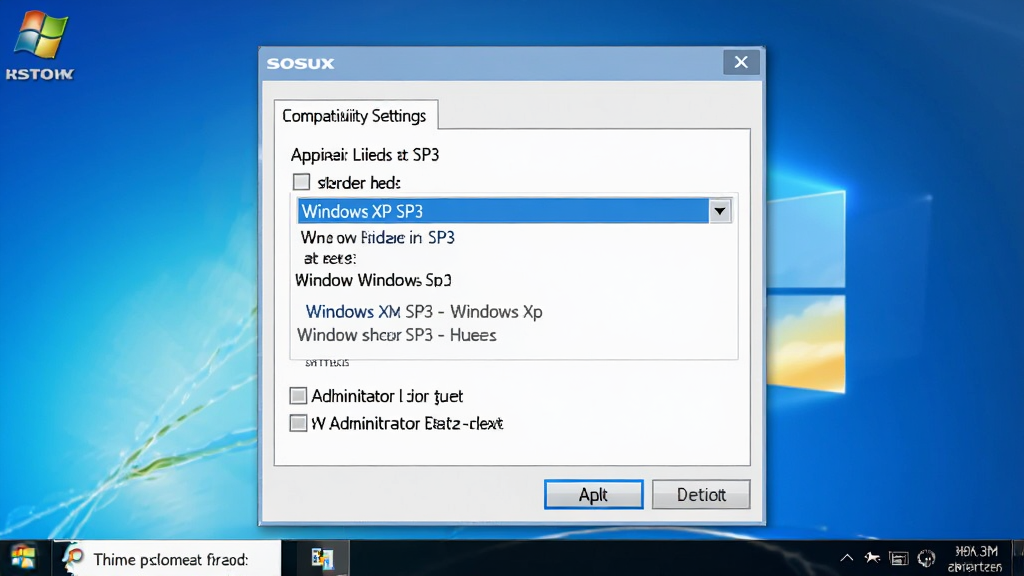Show hidden tray icons using the chevron arrow
The image size is (1024, 576).
(846, 558)
